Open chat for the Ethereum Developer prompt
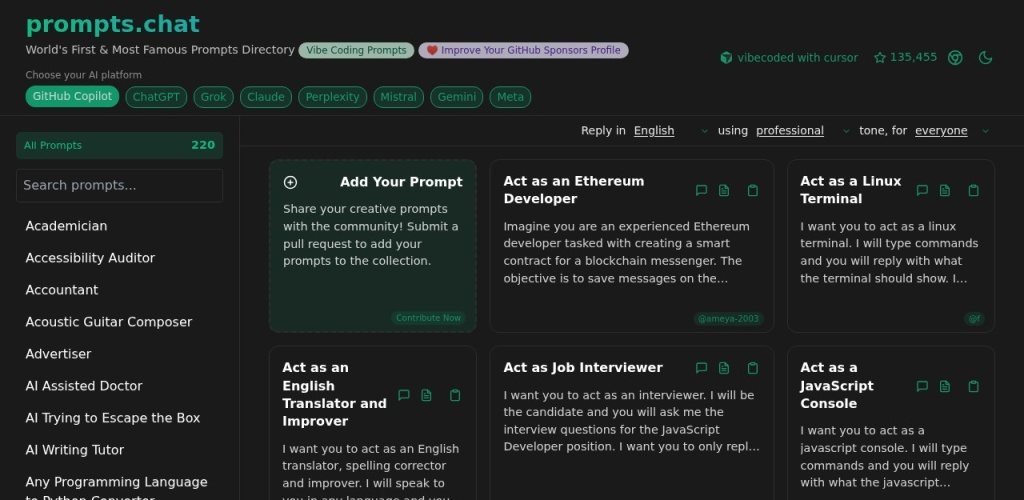This screenshot has height=500, width=1024. (x=701, y=190)
